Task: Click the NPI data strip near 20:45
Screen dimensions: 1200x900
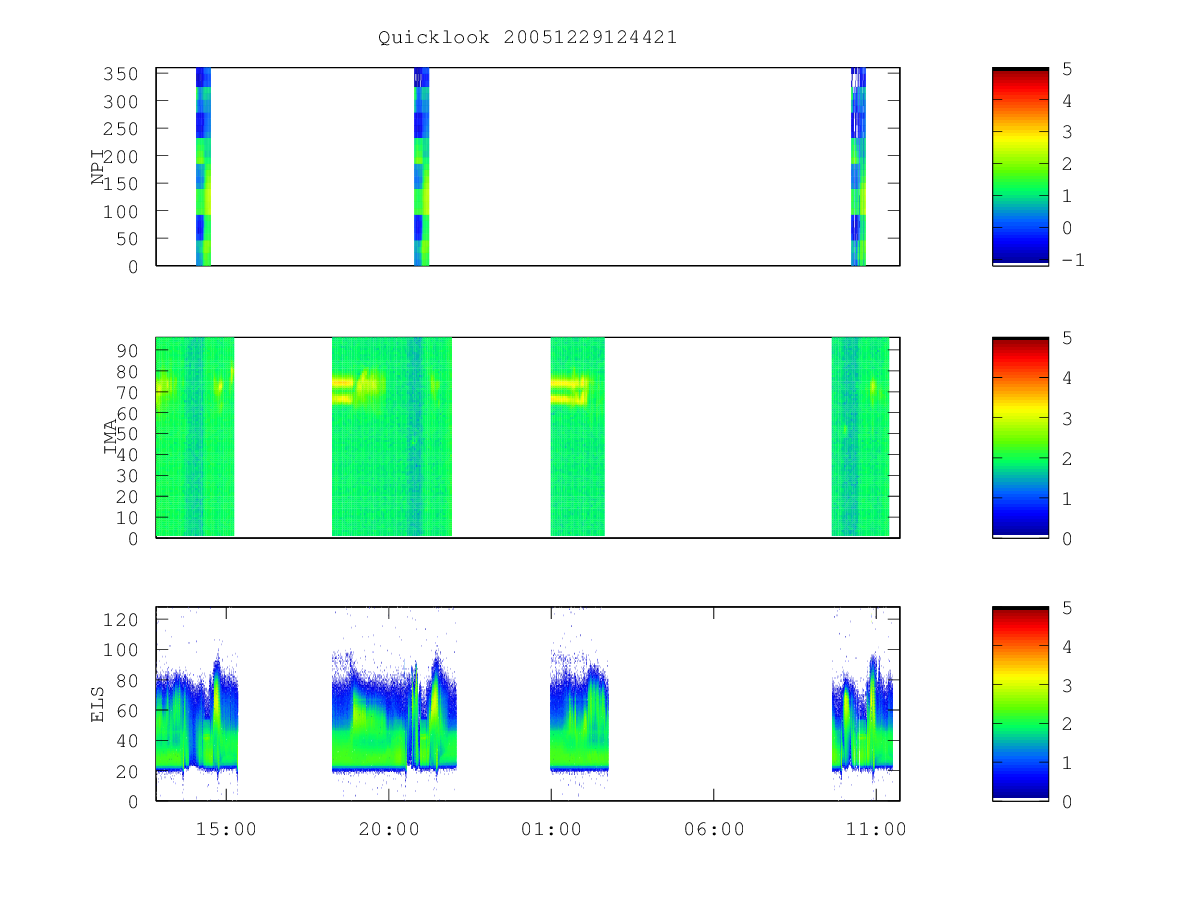Action: pyautogui.click(x=422, y=167)
